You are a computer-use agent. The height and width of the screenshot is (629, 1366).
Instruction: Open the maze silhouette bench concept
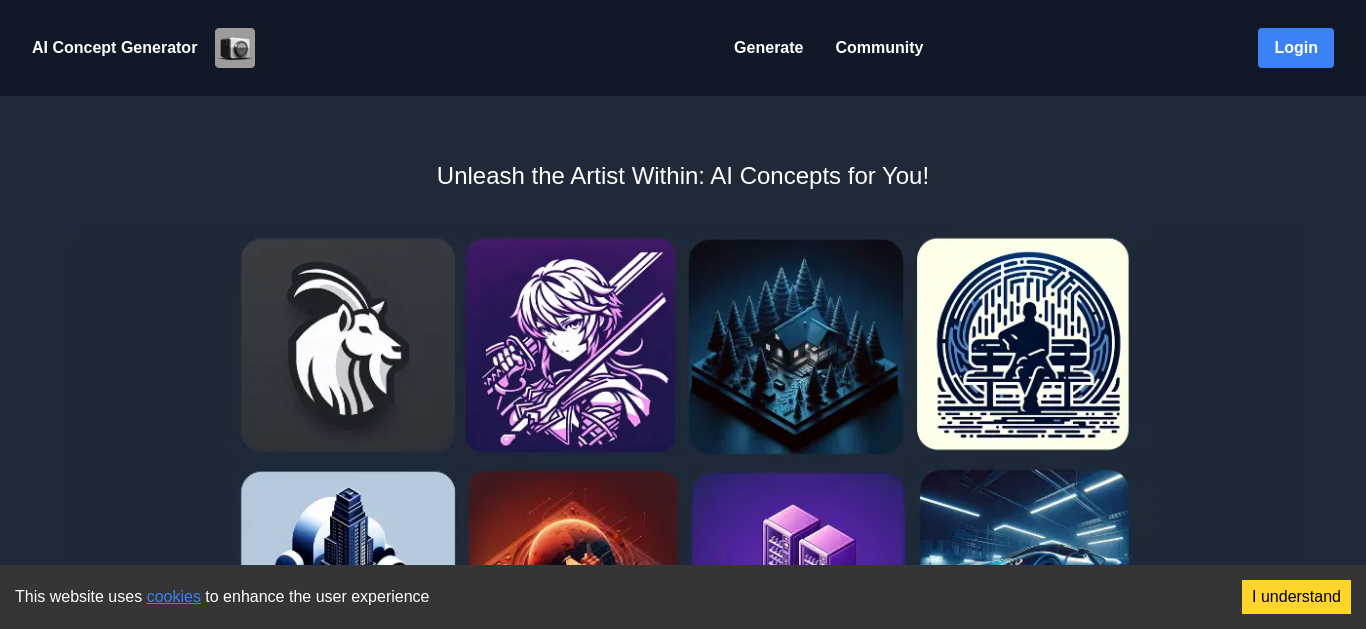(1023, 344)
